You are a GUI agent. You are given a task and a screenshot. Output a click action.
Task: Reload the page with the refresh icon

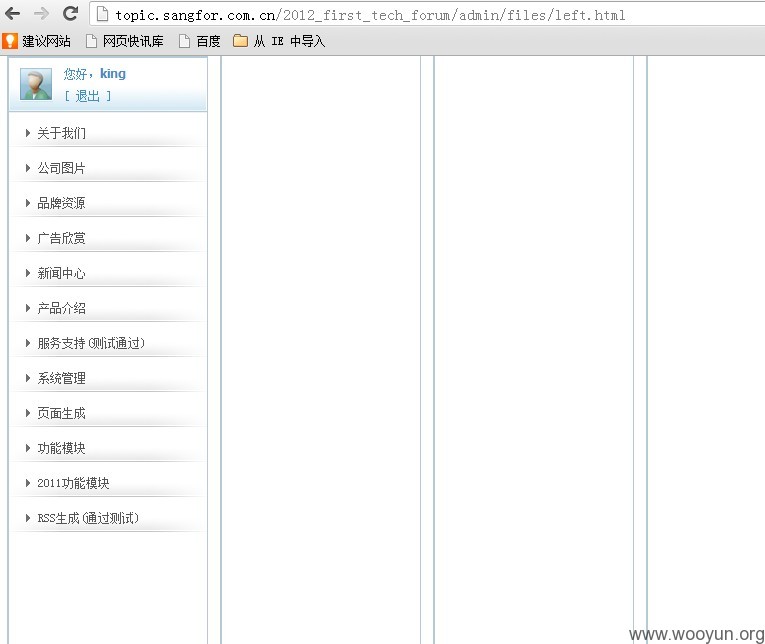point(71,13)
